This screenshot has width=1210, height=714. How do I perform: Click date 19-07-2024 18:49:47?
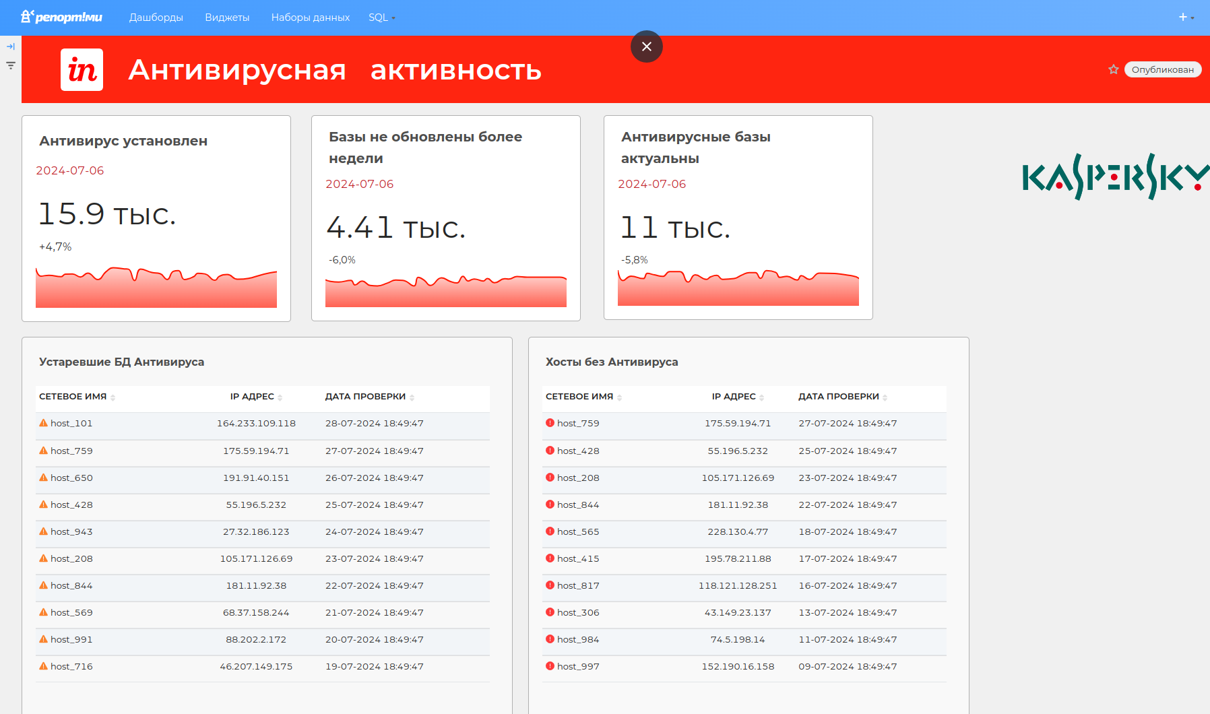(374, 667)
